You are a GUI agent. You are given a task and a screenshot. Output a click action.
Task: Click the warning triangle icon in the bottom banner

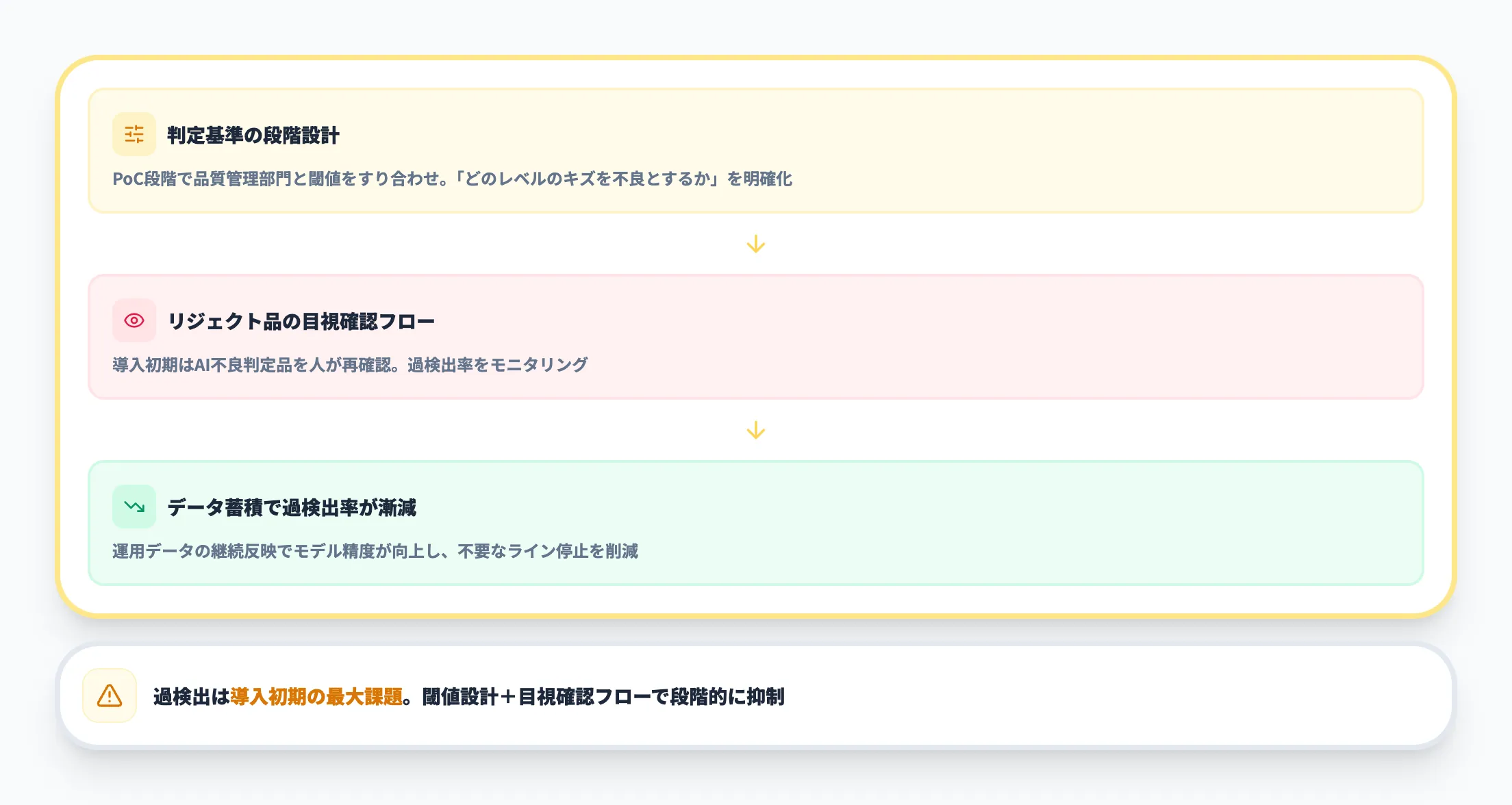coord(110,696)
